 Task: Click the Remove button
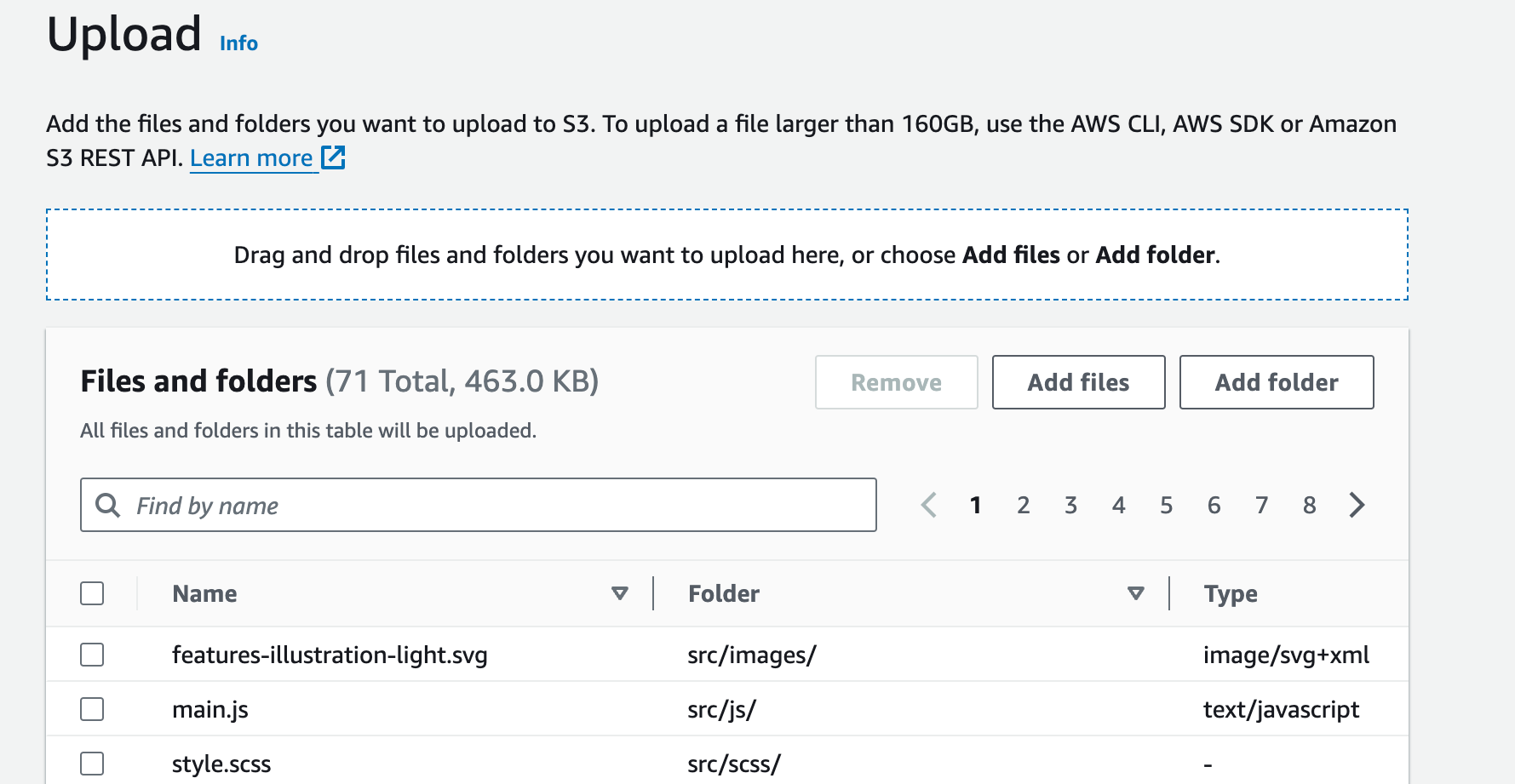click(896, 382)
